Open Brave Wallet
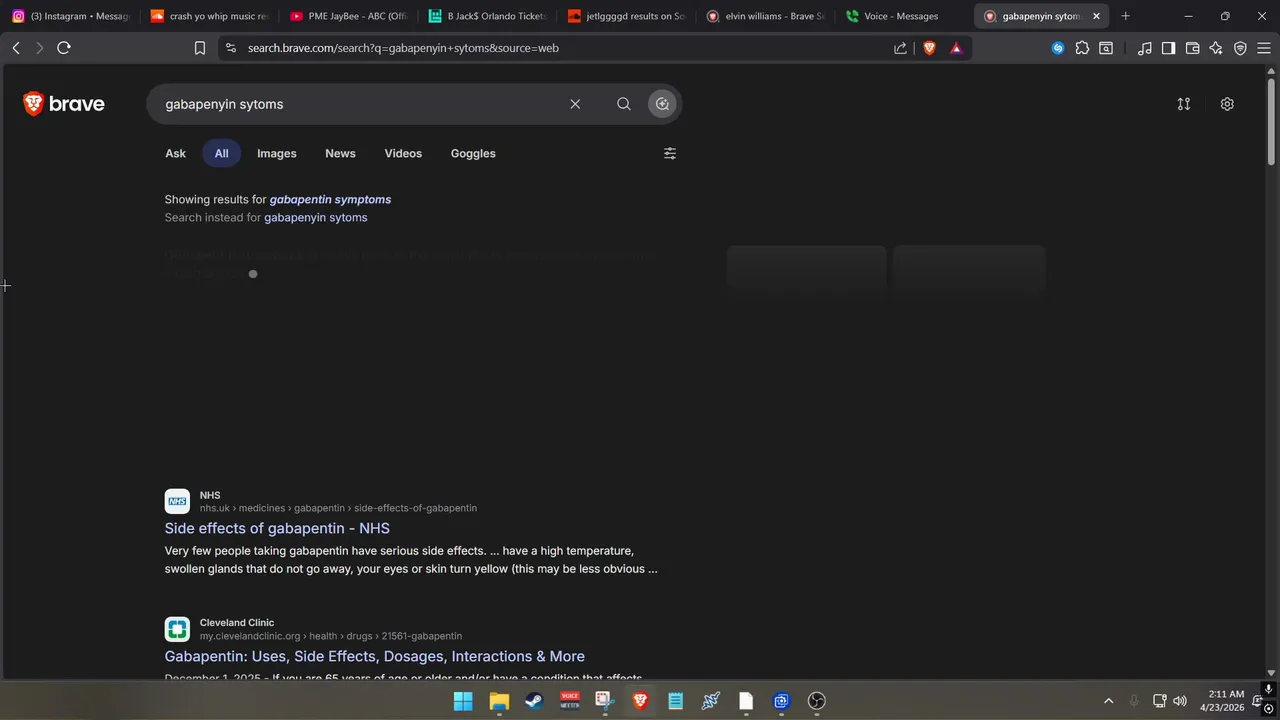This screenshot has width=1280, height=720. click(1192, 48)
